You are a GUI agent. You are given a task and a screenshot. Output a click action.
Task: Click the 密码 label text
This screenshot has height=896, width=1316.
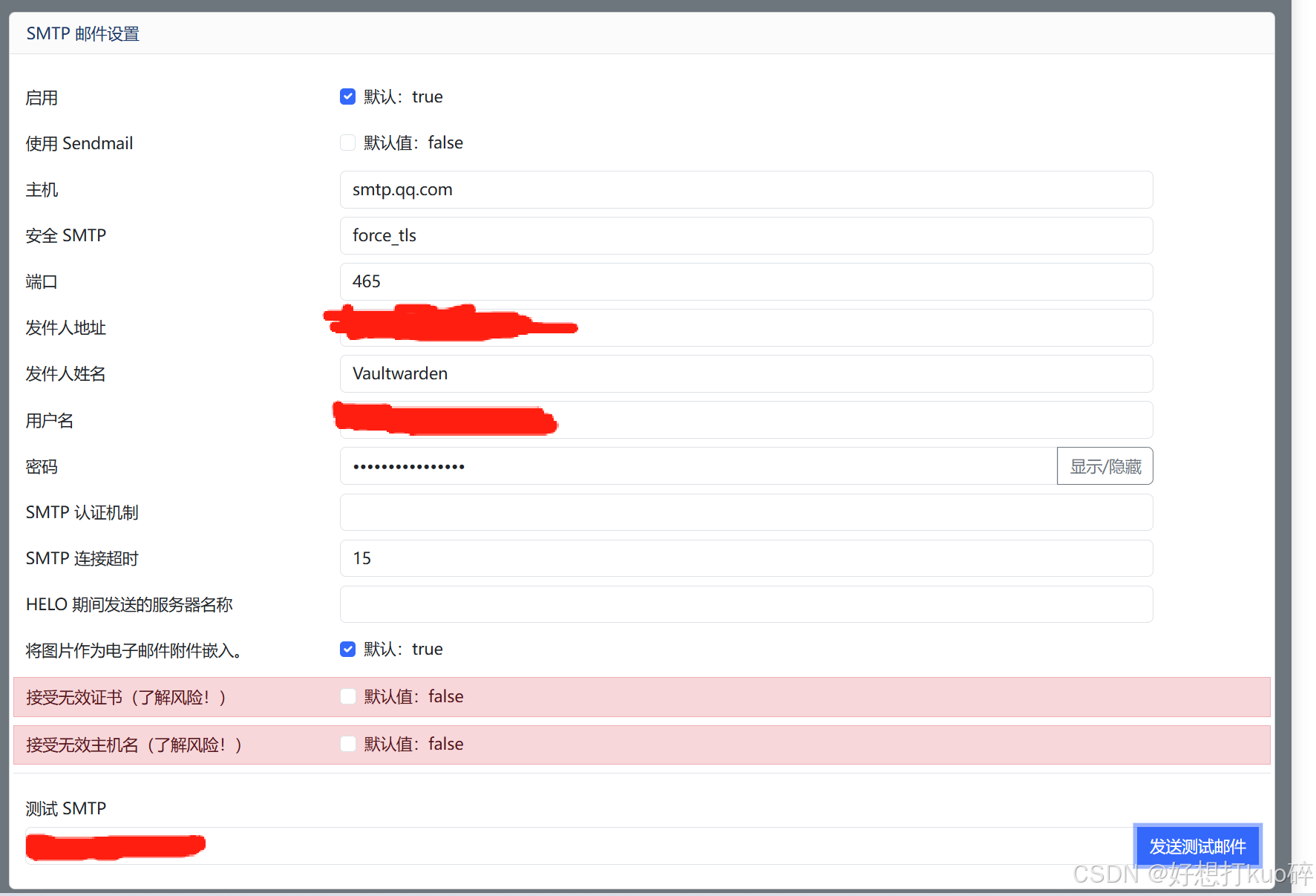42,466
